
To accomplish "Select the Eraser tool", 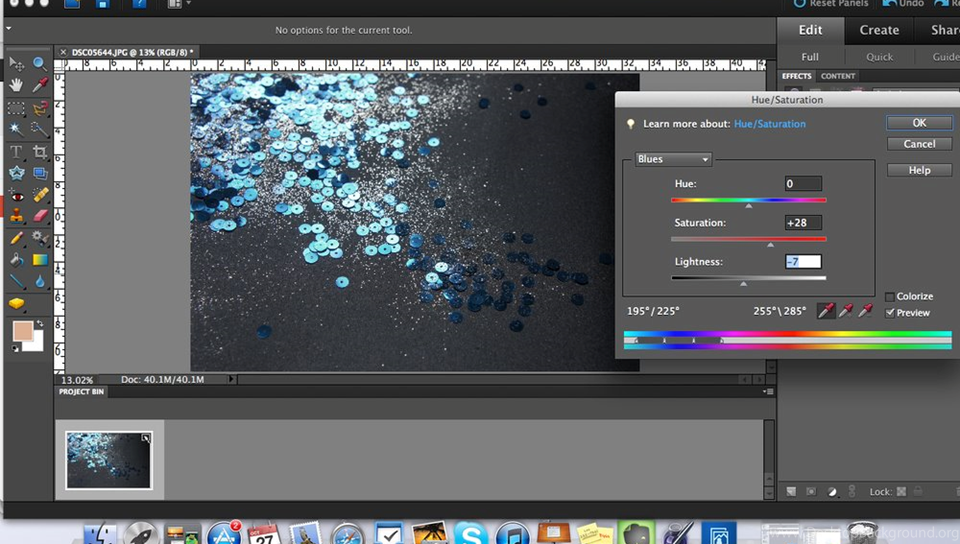I will (x=40, y=216).
